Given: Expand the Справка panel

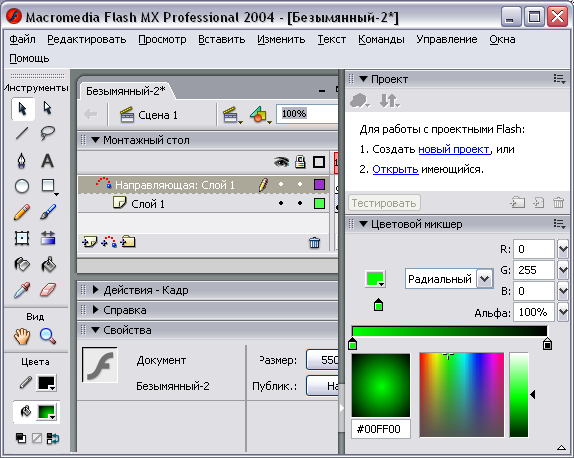Looking at the screenshot, I should pos(96,310).
